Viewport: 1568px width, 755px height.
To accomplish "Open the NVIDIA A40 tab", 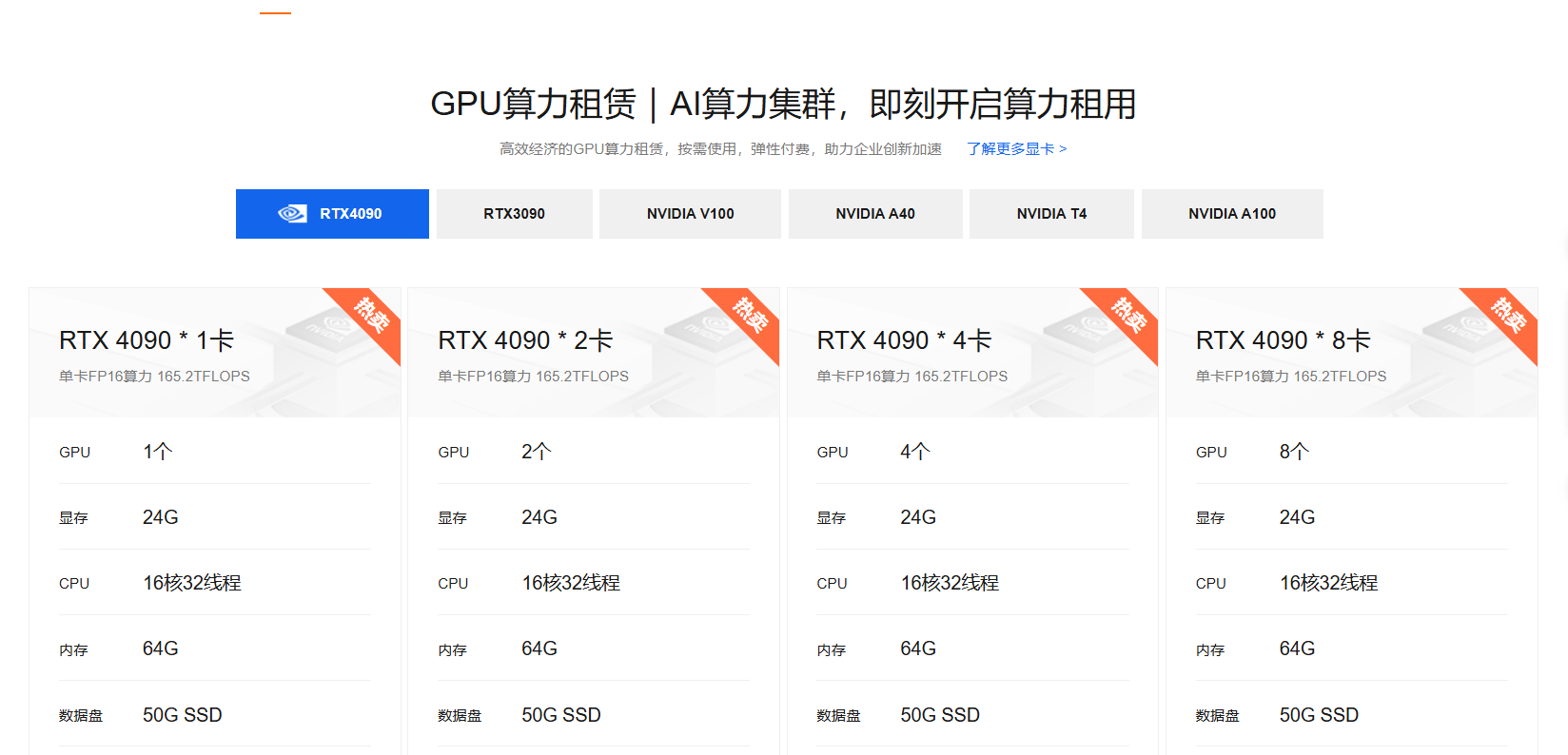I will (874, 214).
